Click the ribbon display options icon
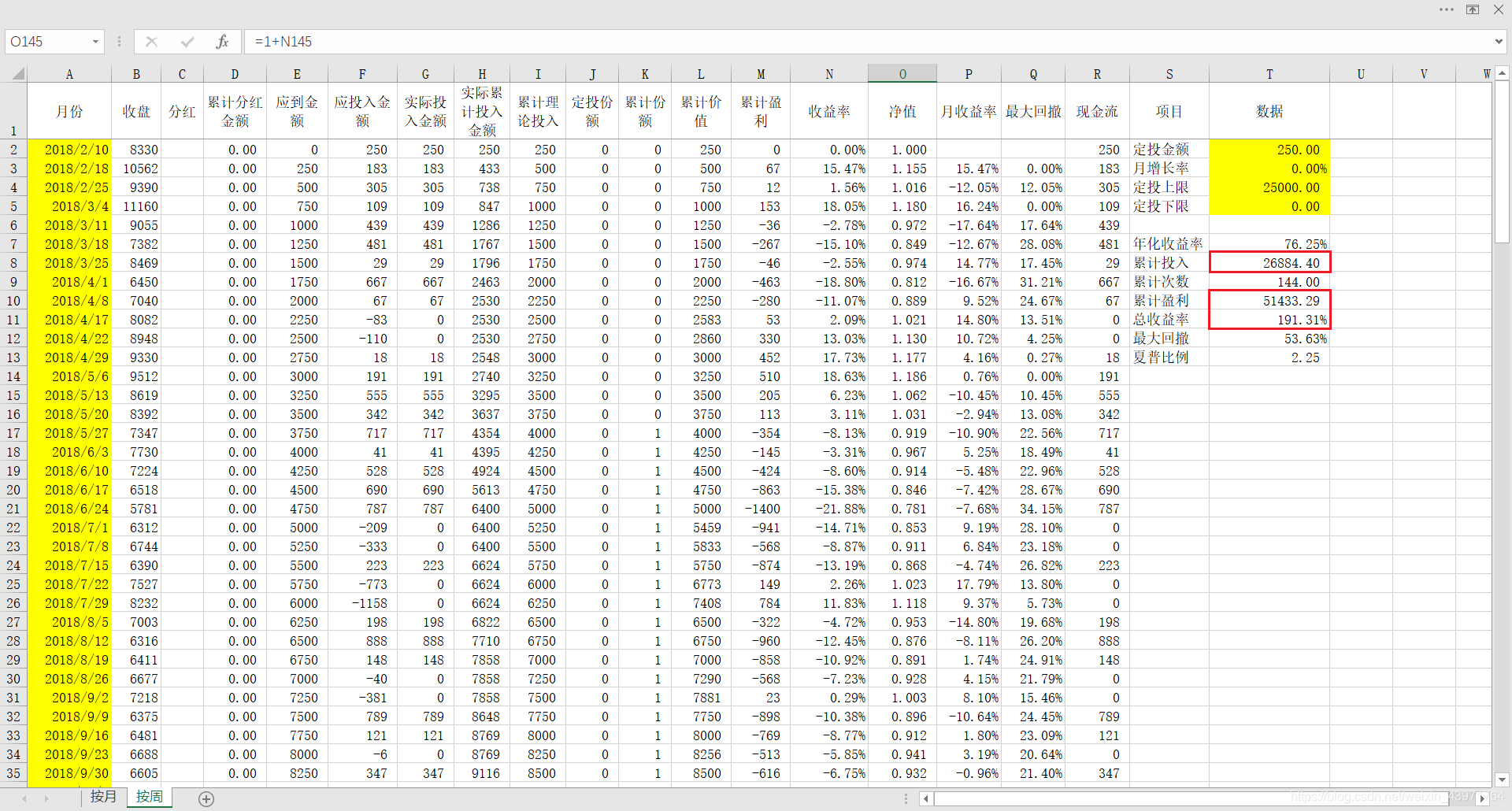The height and width of the screenshot is (811, 1512). point(1473,9)
